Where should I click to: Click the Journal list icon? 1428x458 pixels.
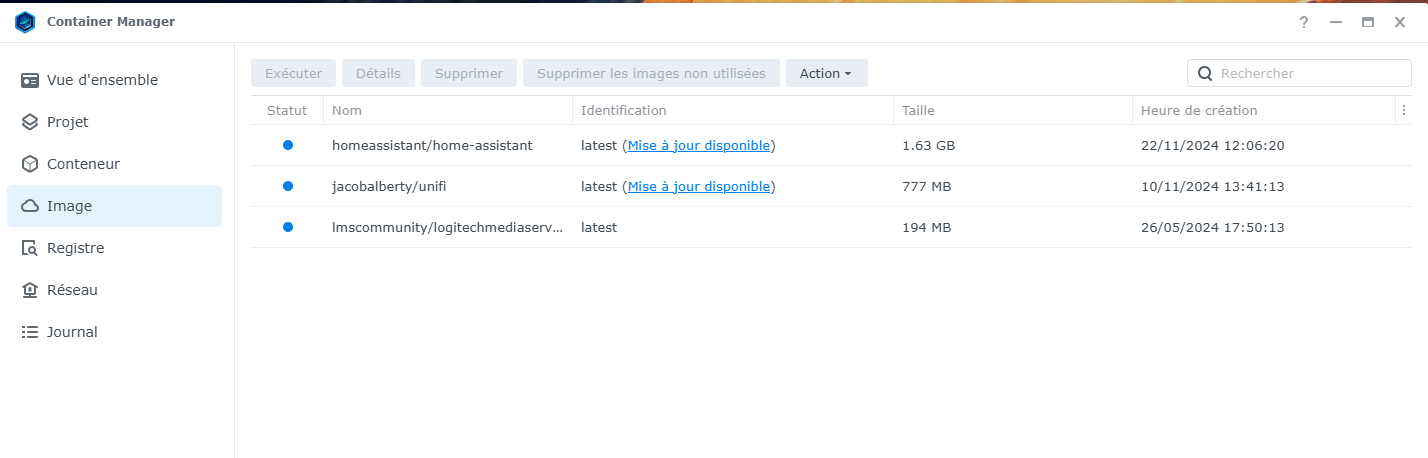[x=30, y=332]
